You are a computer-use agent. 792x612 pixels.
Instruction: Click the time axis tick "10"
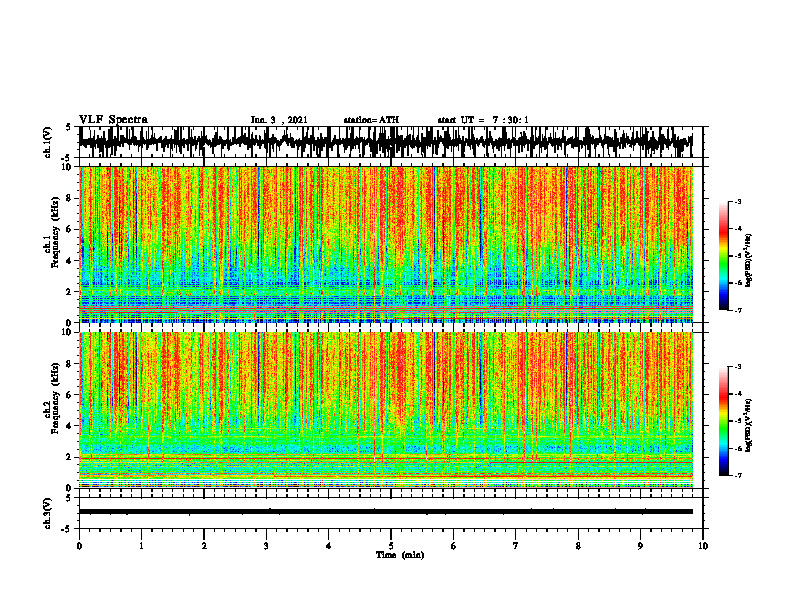point(703,546)
